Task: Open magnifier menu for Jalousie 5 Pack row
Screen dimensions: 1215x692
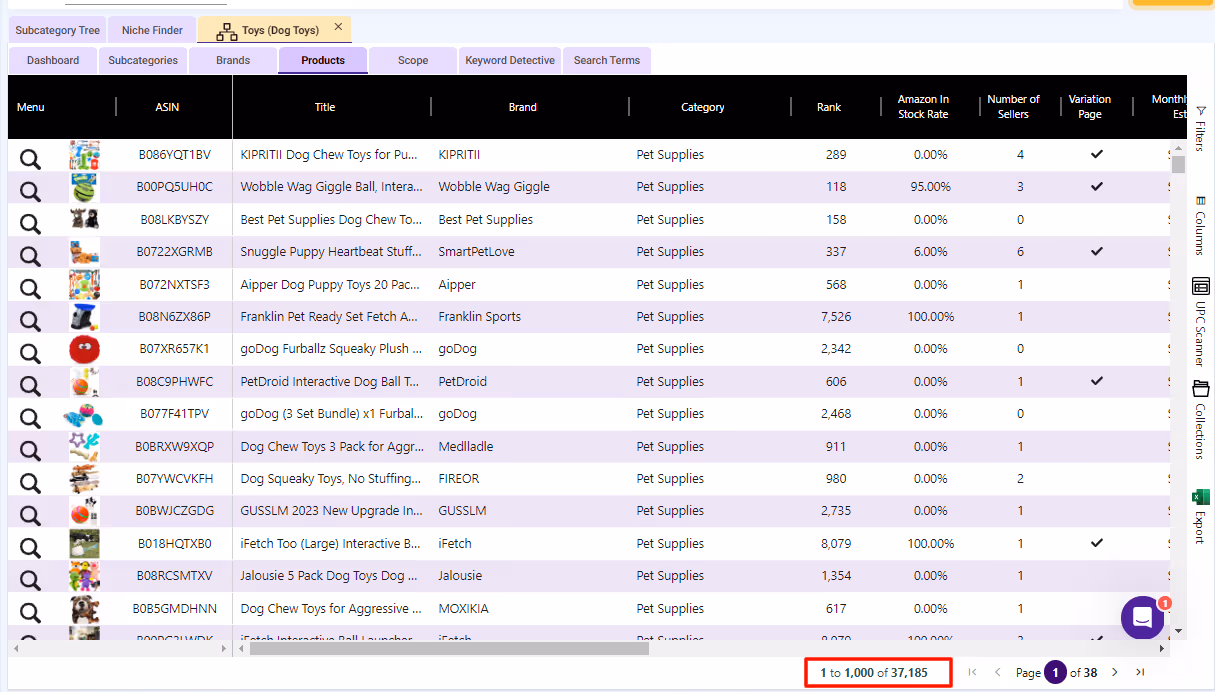Action: [30, 579]
